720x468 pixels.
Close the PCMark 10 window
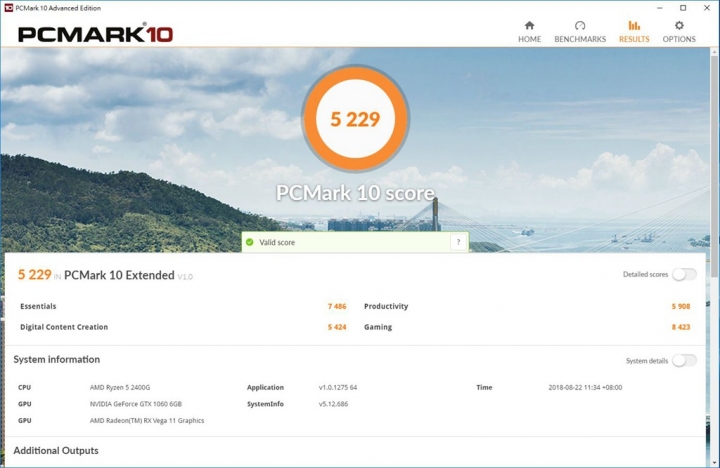[707, 8]
